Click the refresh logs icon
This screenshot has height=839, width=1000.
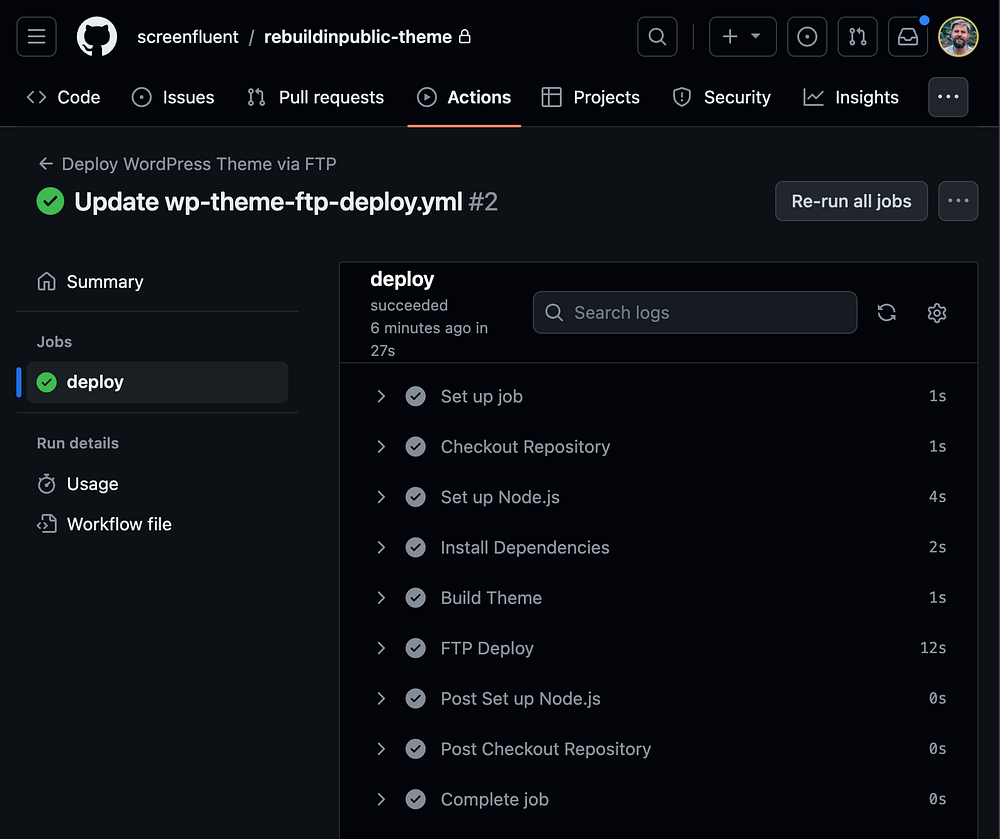(x=886, y=312)
